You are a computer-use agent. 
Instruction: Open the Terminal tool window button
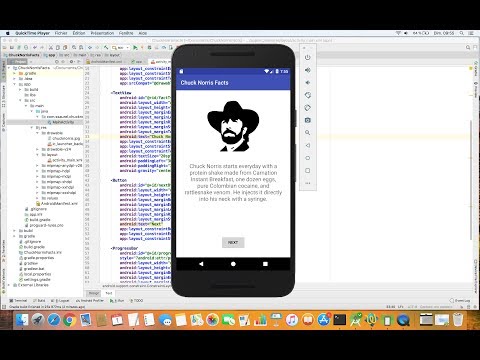click(x=18, y=300)
